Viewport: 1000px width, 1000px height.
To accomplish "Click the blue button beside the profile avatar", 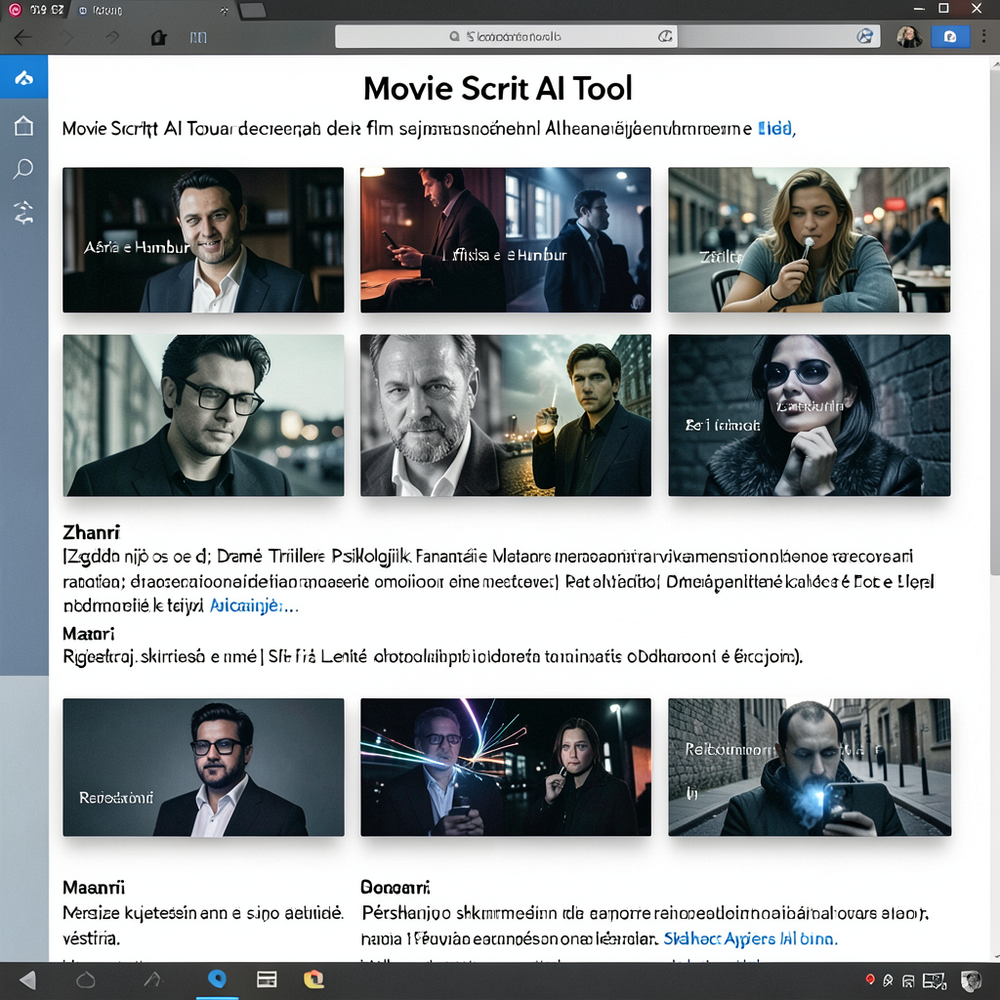I will tap(949, 36).
